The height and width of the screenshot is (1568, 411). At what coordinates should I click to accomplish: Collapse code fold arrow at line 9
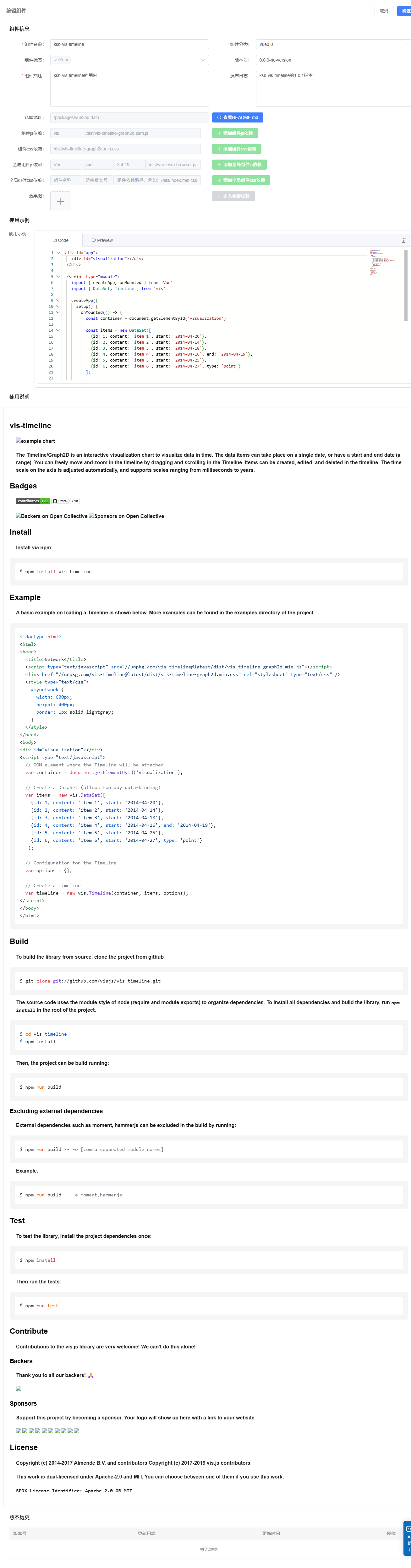(x=58, y=301)
